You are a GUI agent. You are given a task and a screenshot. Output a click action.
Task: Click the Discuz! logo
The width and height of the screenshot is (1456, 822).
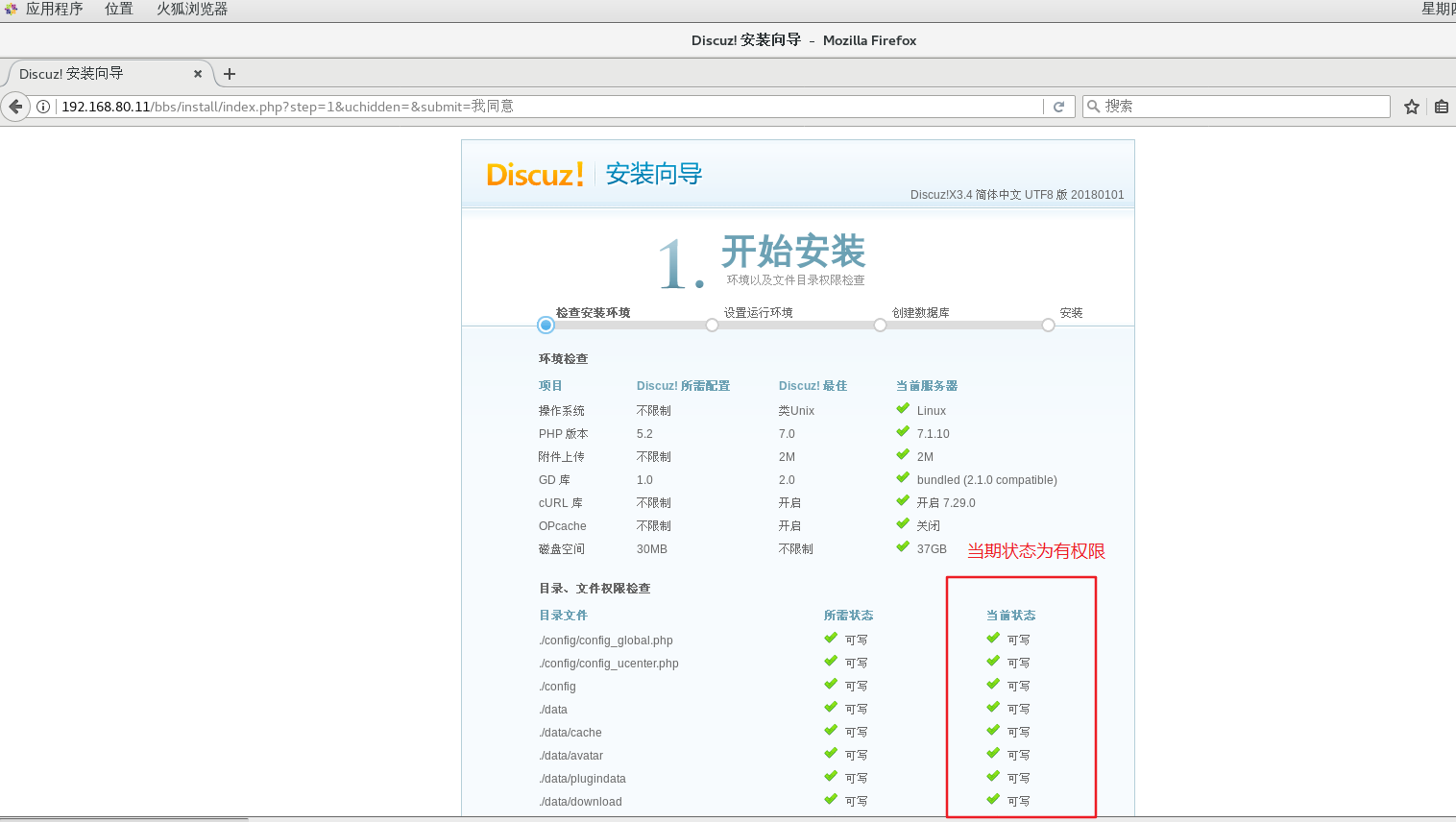(535, 175)
